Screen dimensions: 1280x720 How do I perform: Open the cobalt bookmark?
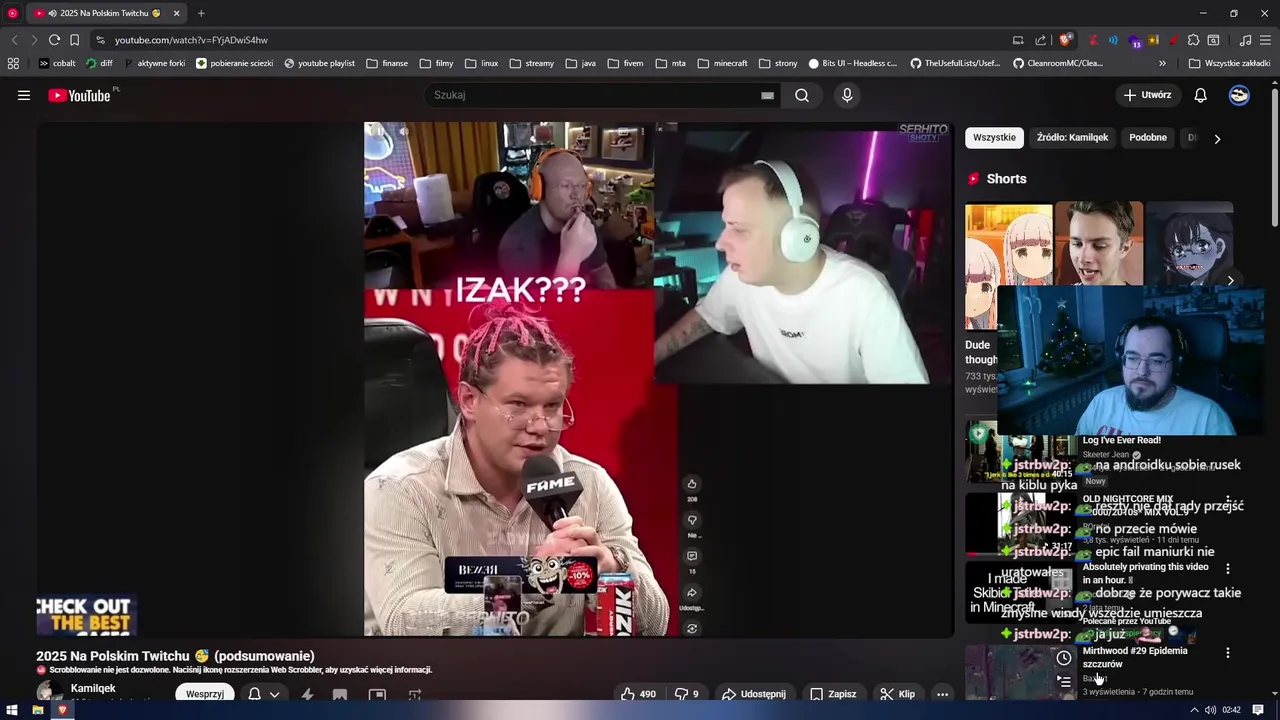coord(57,63)
